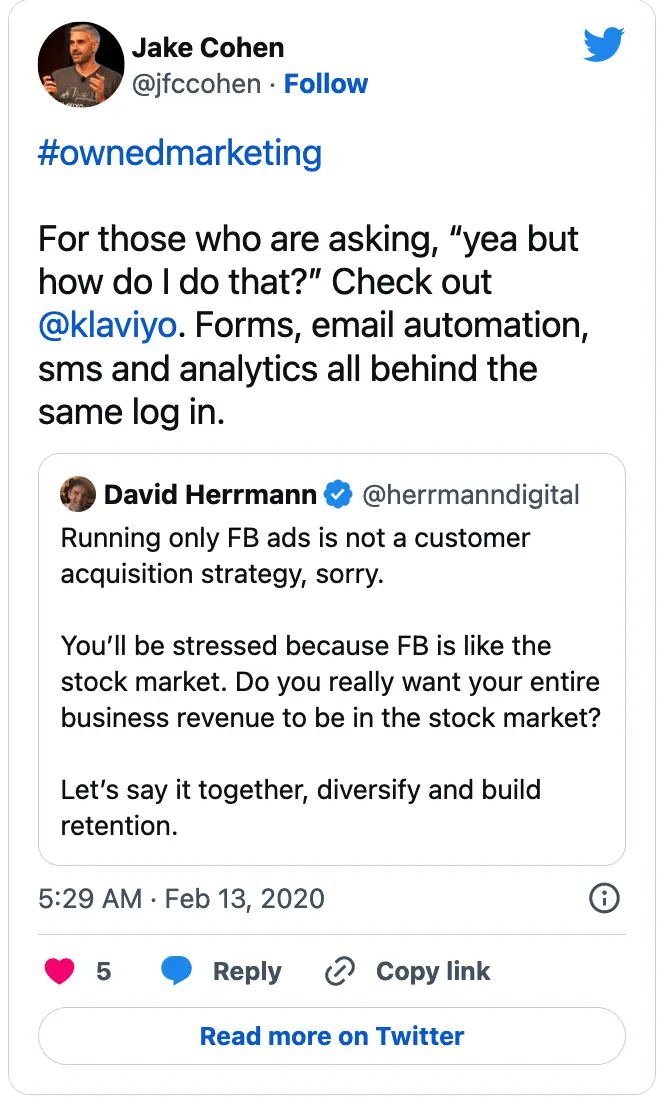Click David Herrmann's small avatar
Viewport: 666px width, 1106px height.
click(x=78, y=494)
